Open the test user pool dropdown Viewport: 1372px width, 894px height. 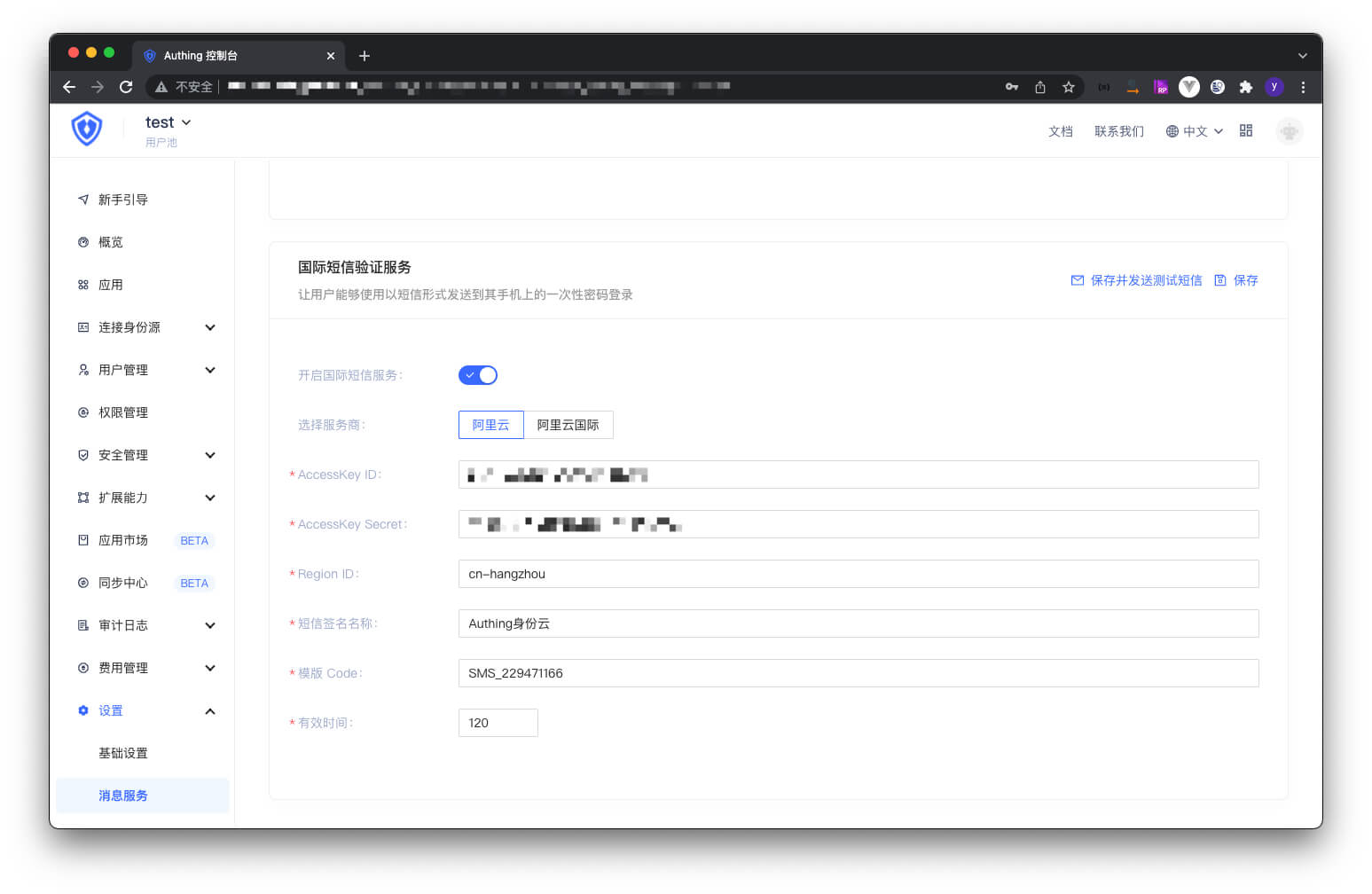(169, 122)
